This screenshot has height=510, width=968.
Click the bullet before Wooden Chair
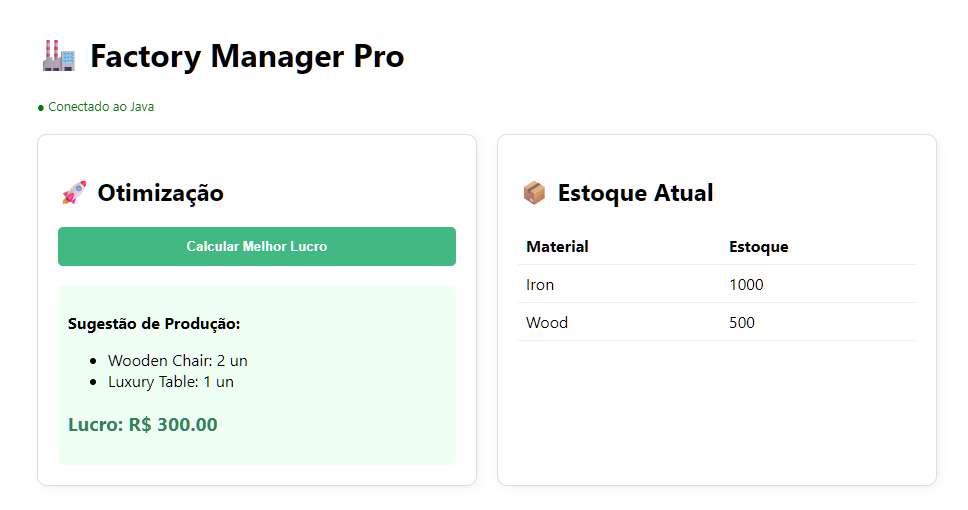(x=93, y=361)
